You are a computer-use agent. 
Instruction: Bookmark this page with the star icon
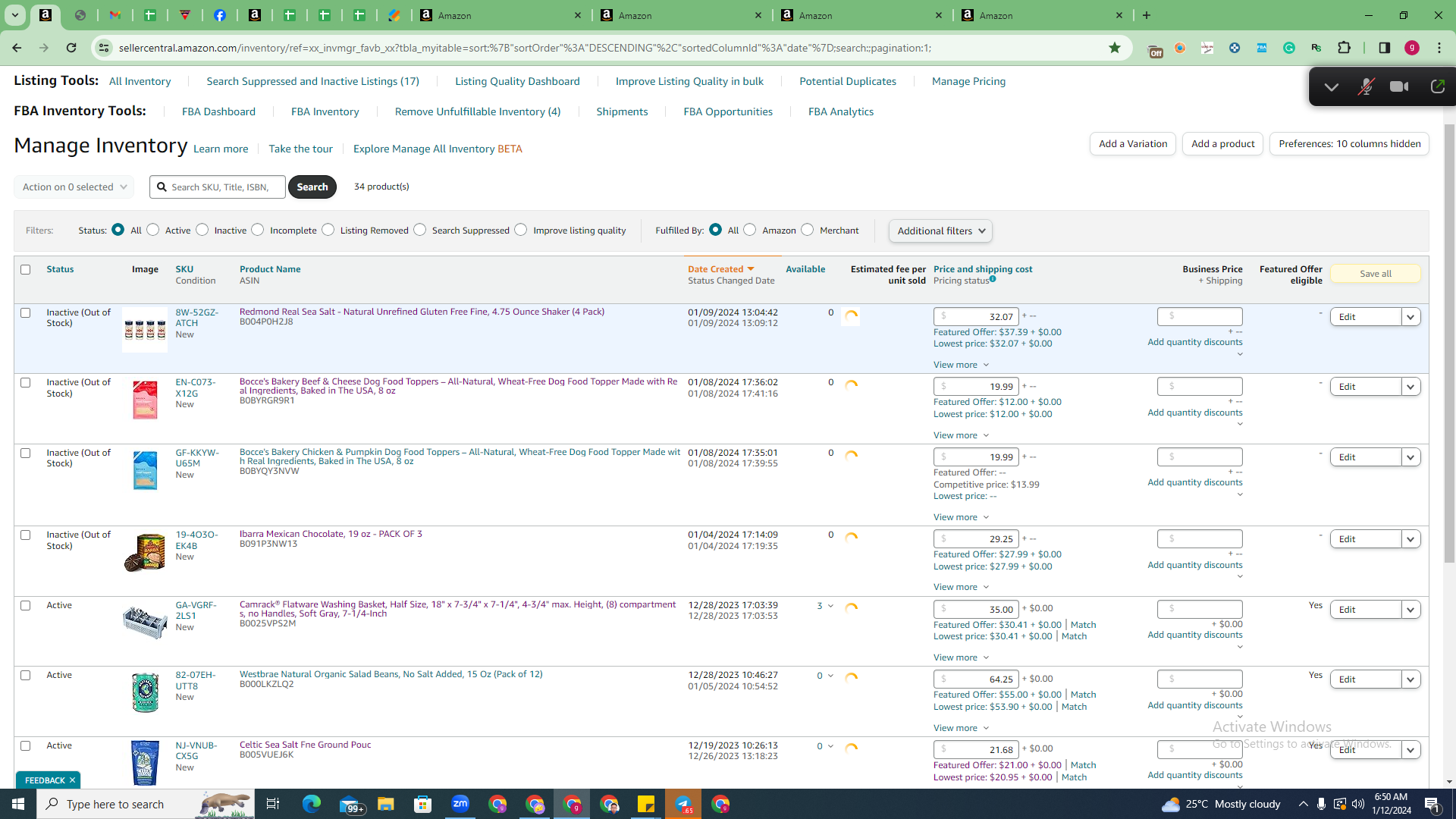(1115, 48)
